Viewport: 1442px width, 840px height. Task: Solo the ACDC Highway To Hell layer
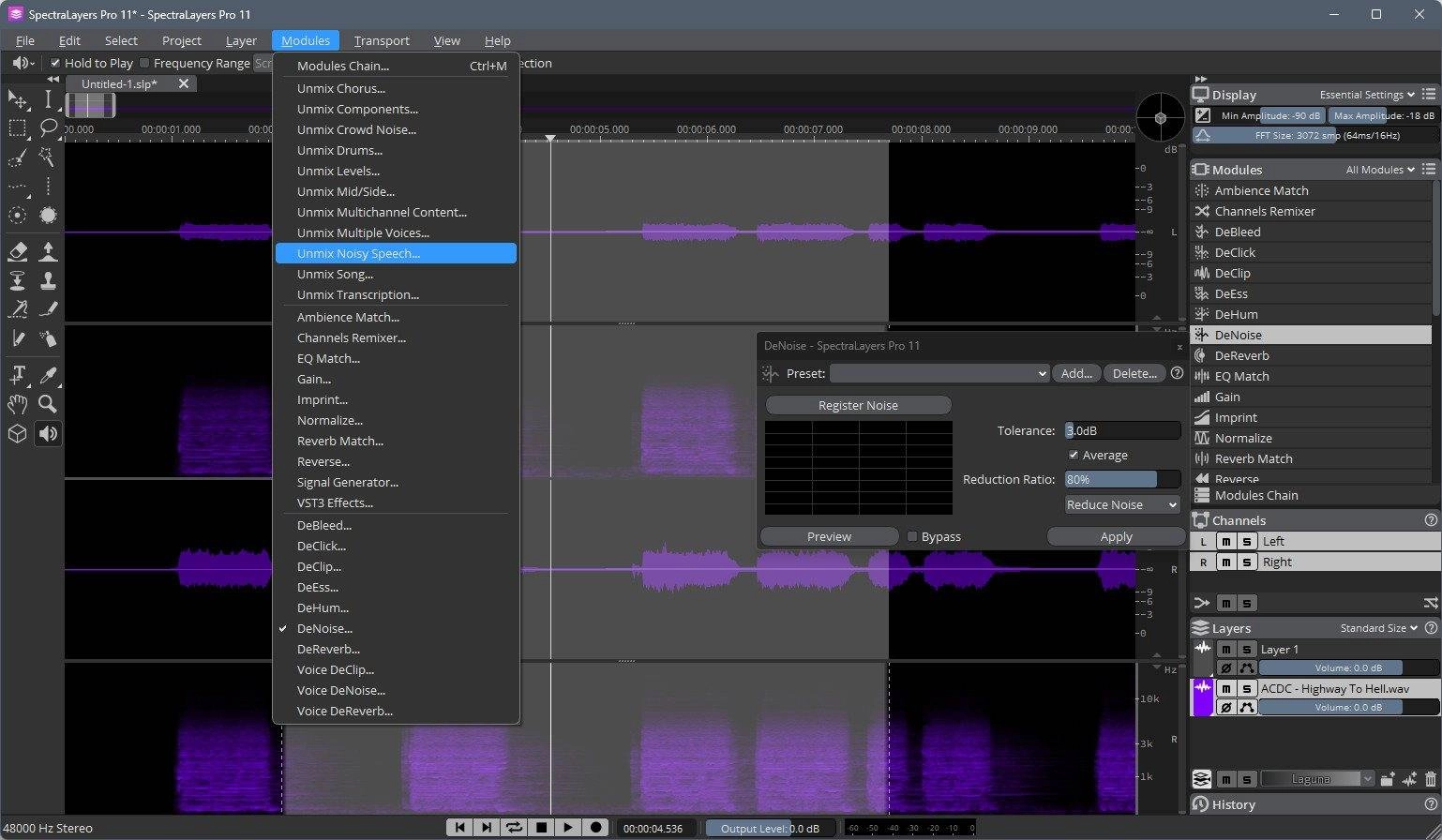pos(1246,688)
